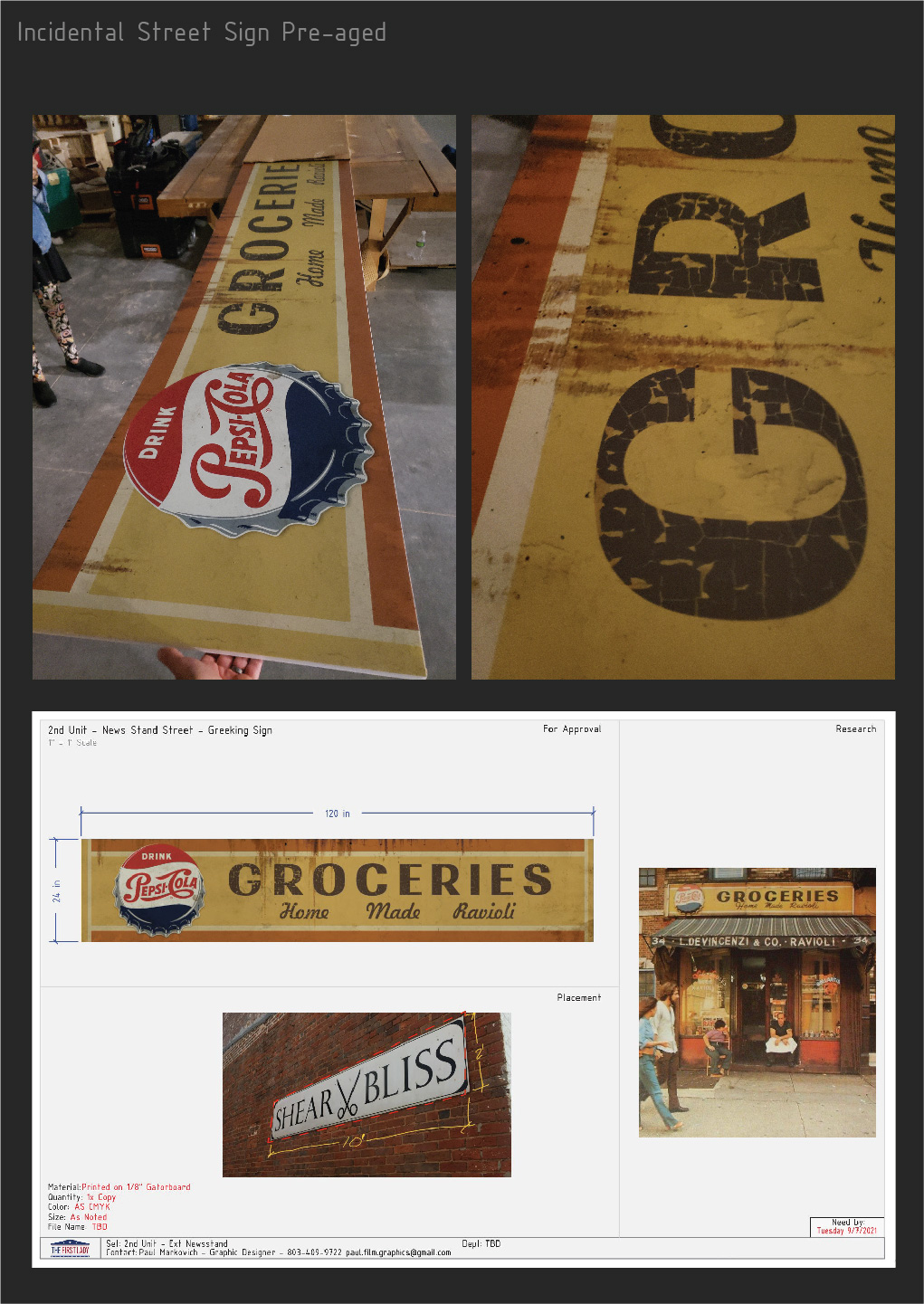Click the Pepsi-Cola bottle cap in the sign artwork
924x1304 pixels.
pos(158,890)
